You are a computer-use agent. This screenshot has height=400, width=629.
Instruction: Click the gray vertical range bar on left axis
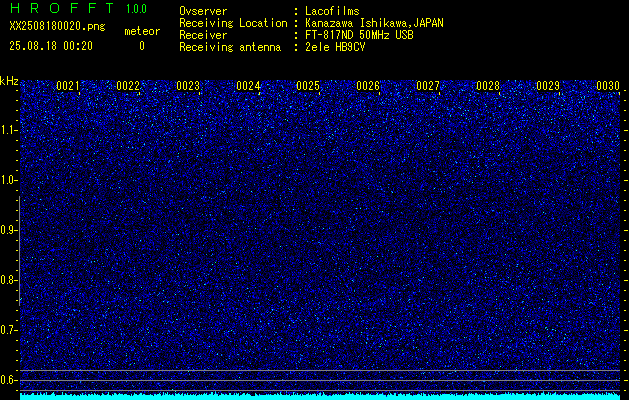20,251
